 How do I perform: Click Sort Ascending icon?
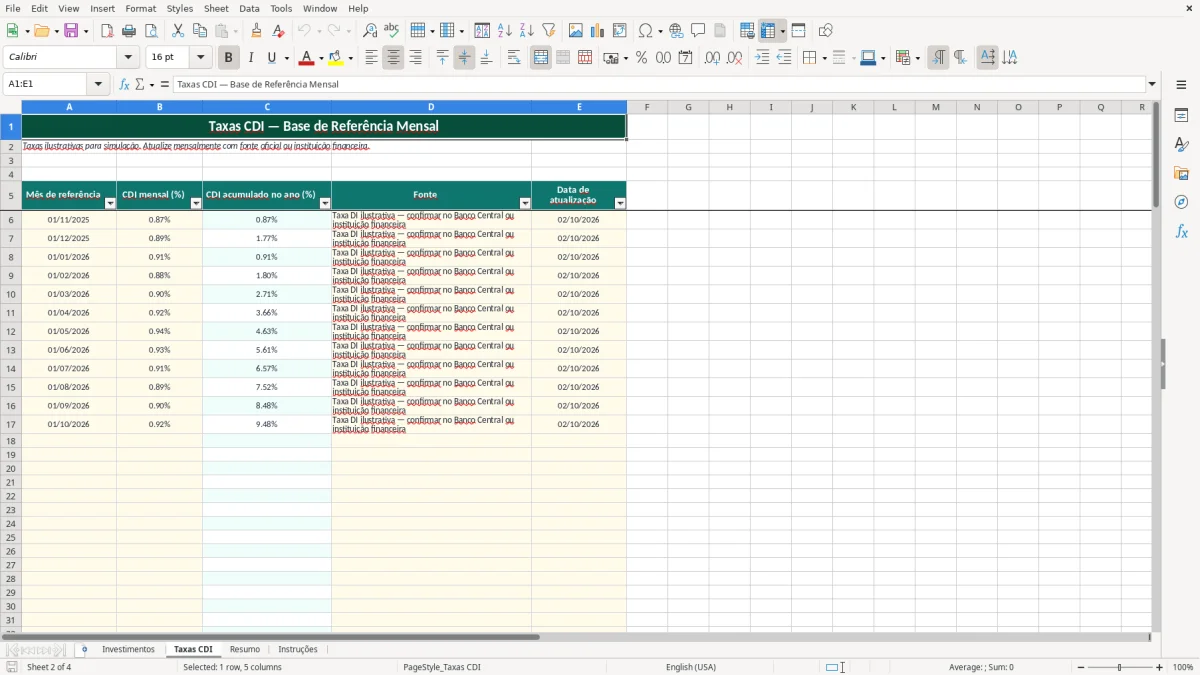[x=505, y=31]
